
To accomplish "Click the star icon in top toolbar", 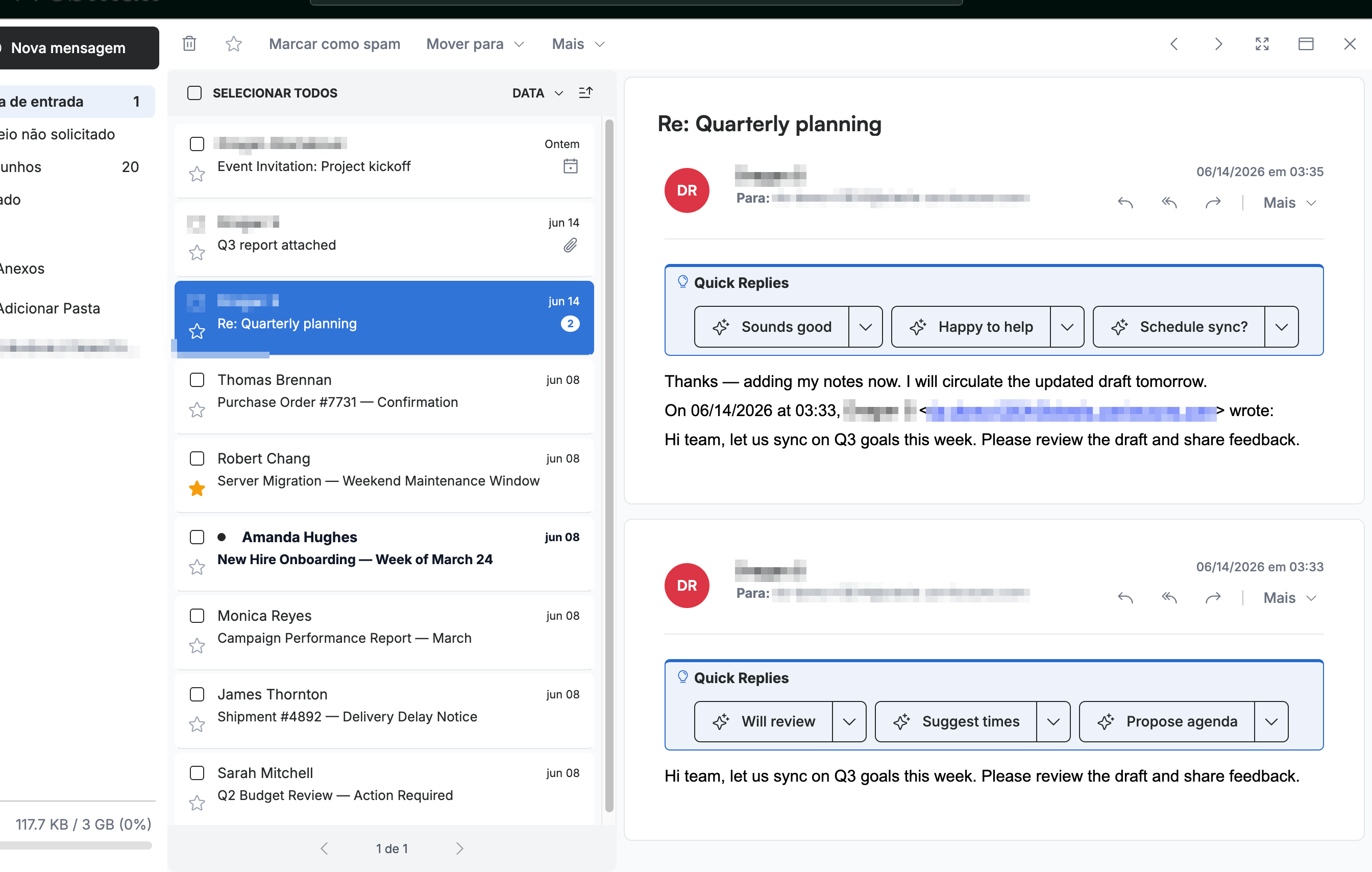I will click(x=234, y=44).
